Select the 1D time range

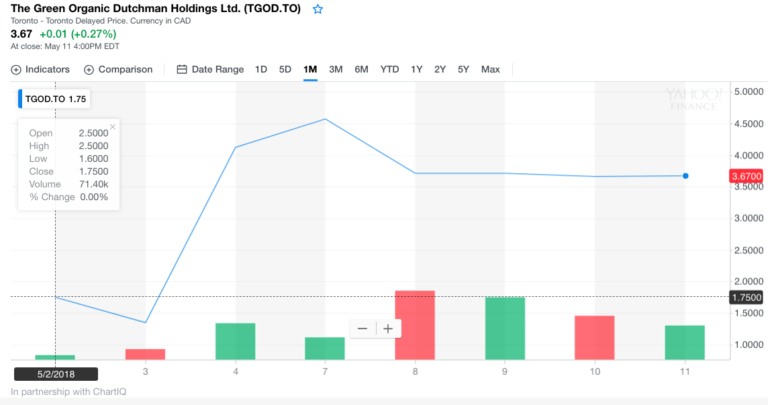click(261, 70)
